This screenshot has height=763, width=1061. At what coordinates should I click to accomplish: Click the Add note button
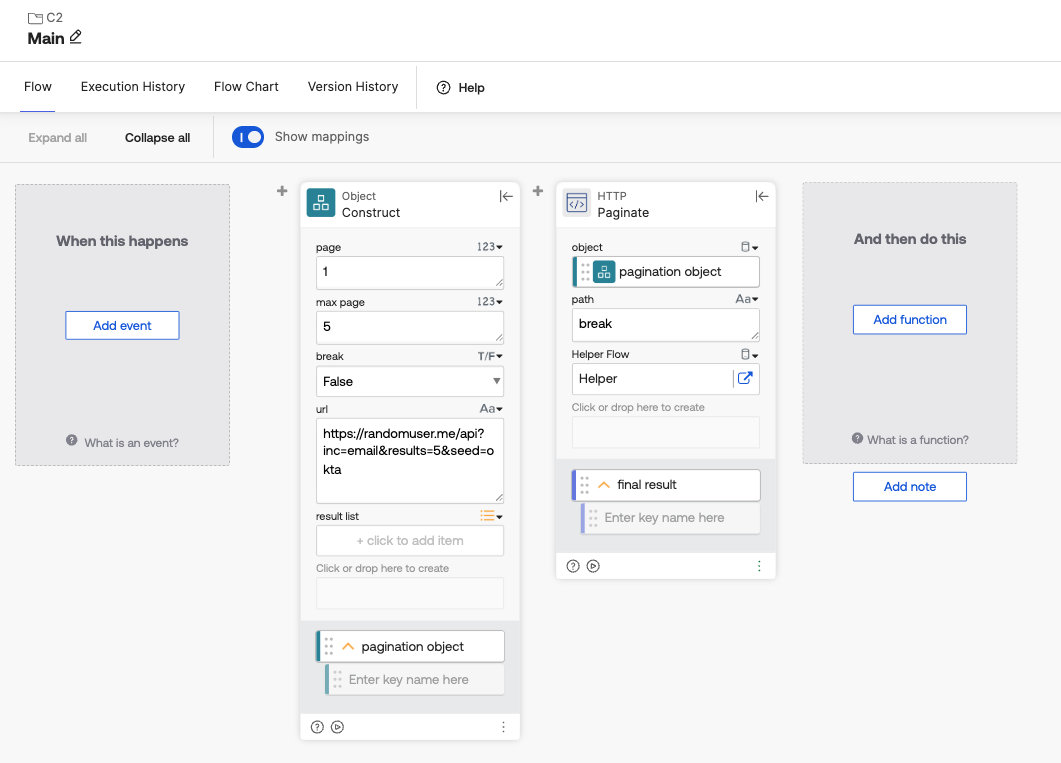pos(909,486)
